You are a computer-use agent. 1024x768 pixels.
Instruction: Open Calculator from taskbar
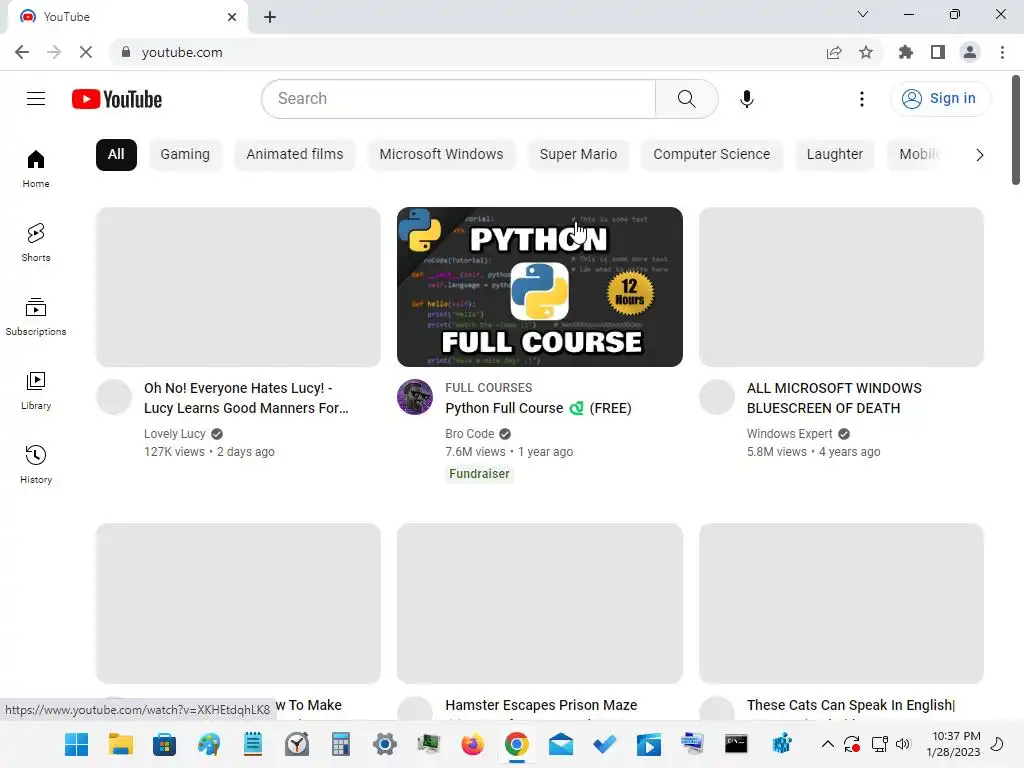point(340,744)
